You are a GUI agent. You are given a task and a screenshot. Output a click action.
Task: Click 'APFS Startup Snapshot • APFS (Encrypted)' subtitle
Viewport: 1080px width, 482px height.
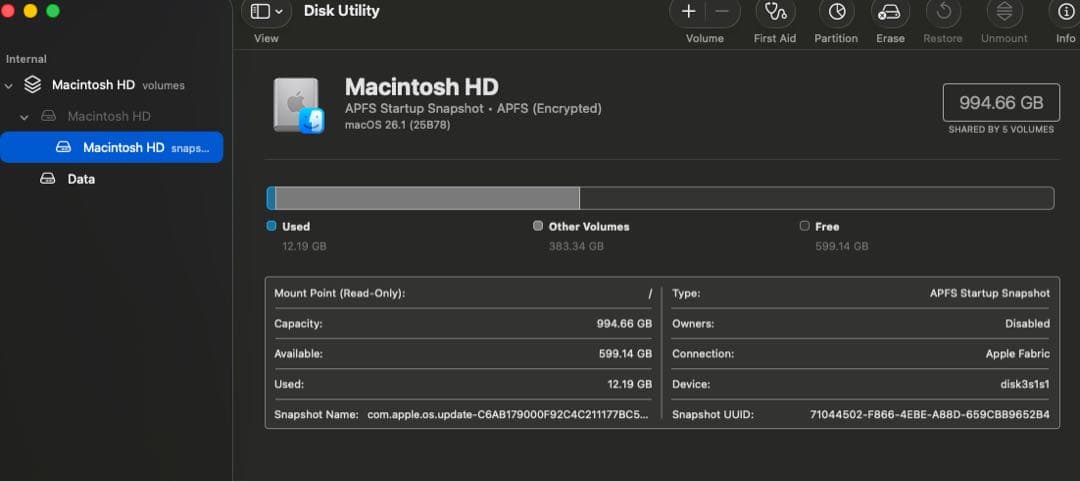473,109
